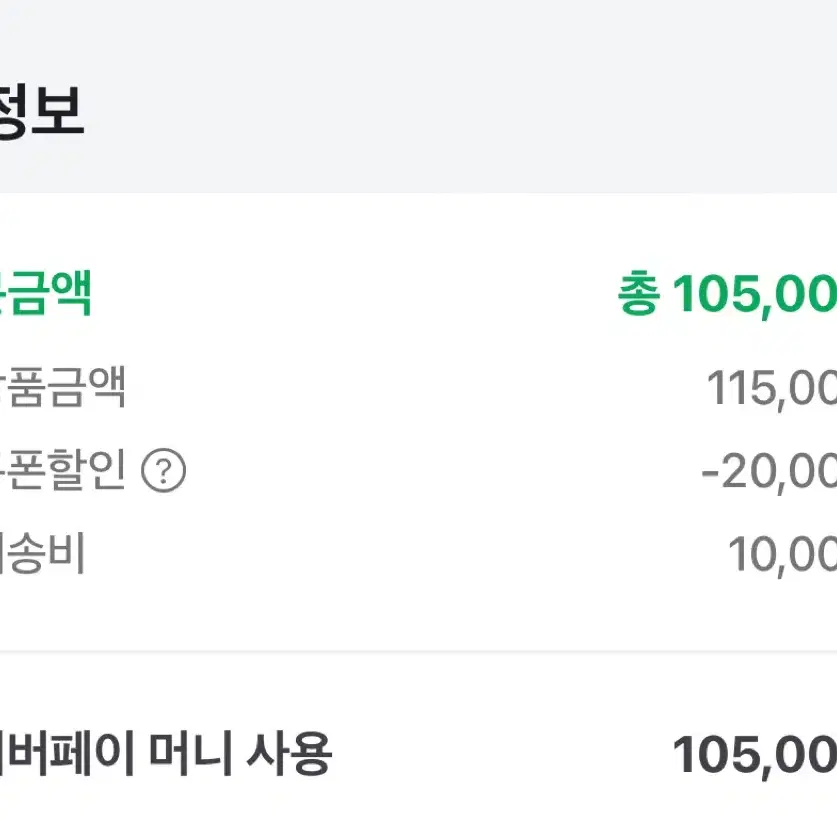
Task: Click the green 총 prefix text
Action: (638, 294)
